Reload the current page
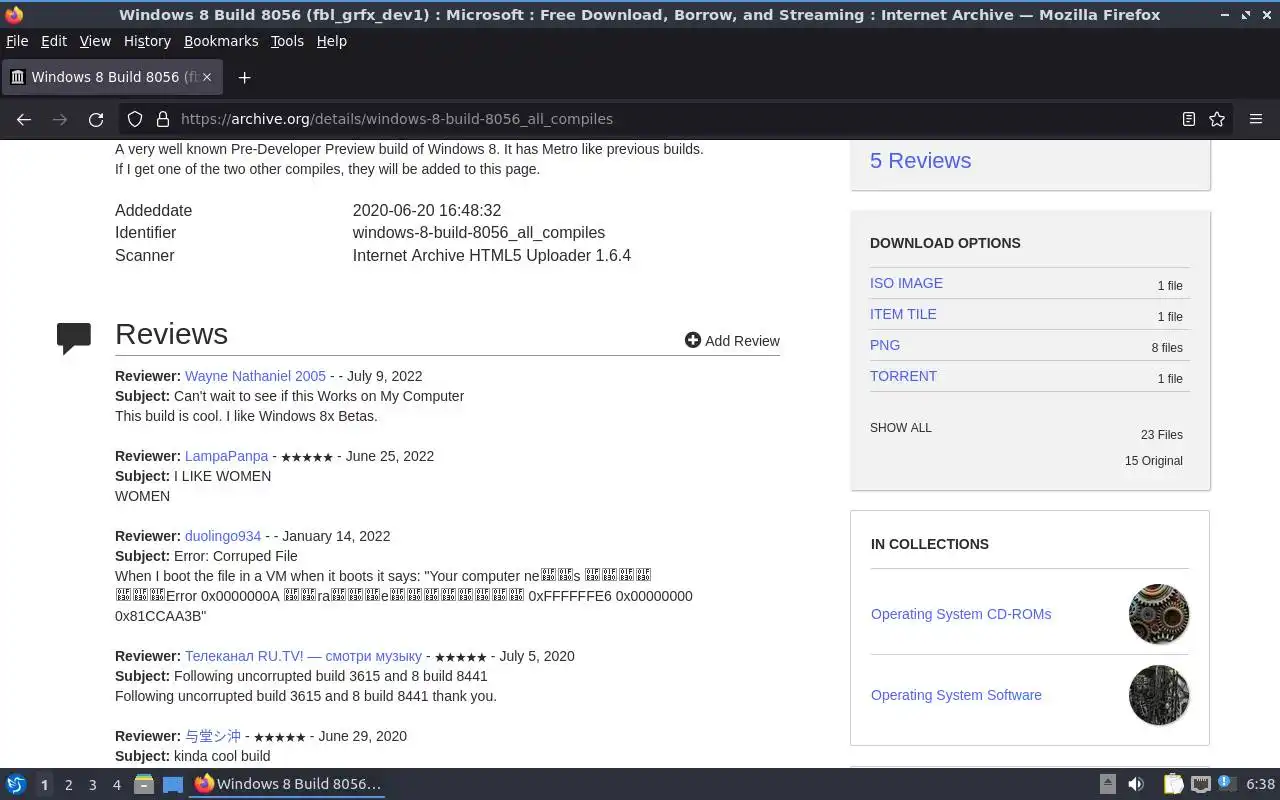Viewport: 1280px width, 800px height. tap(96, 119)
